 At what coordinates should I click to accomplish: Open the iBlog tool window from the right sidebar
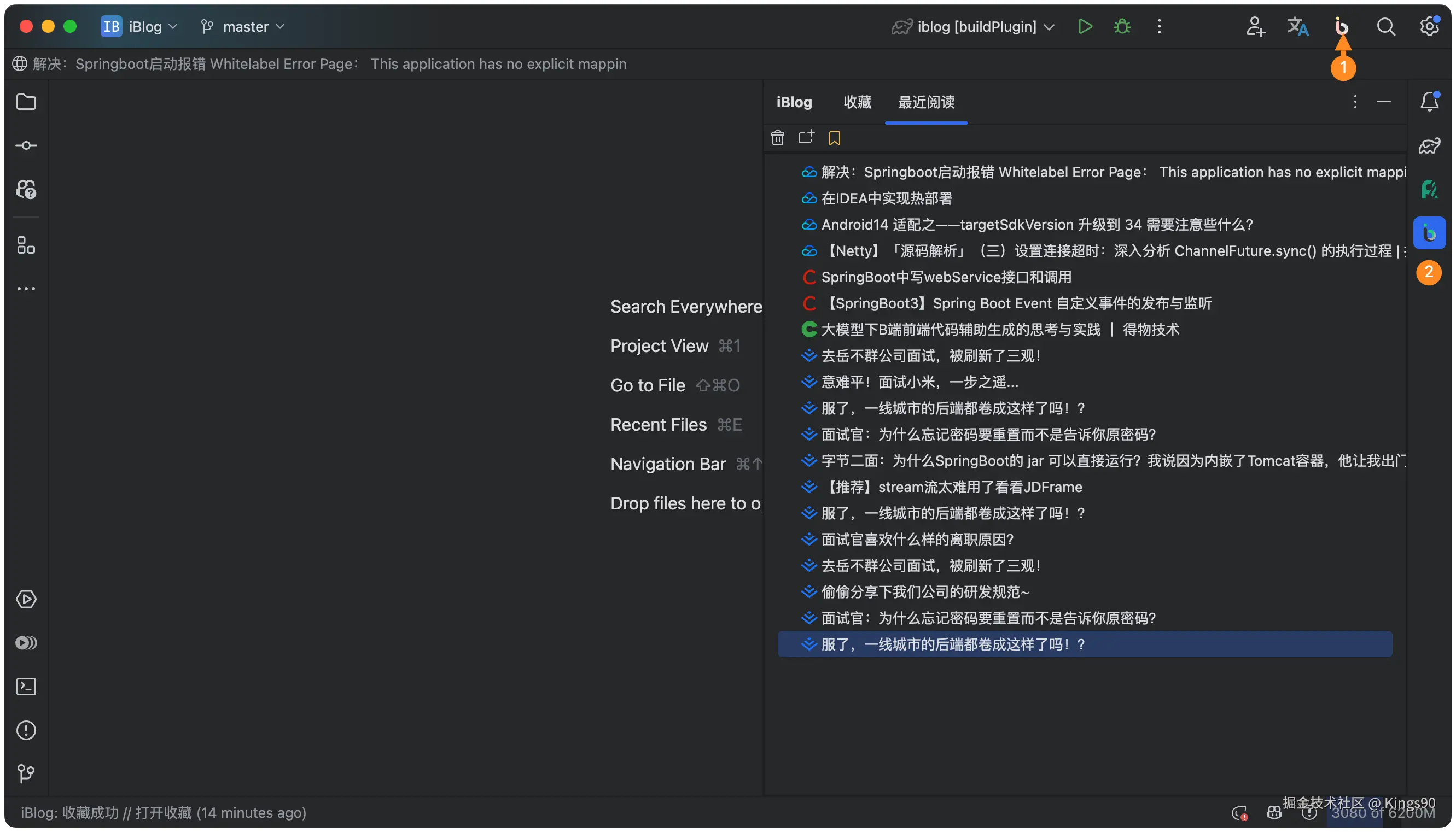[x=1429, y=233]
